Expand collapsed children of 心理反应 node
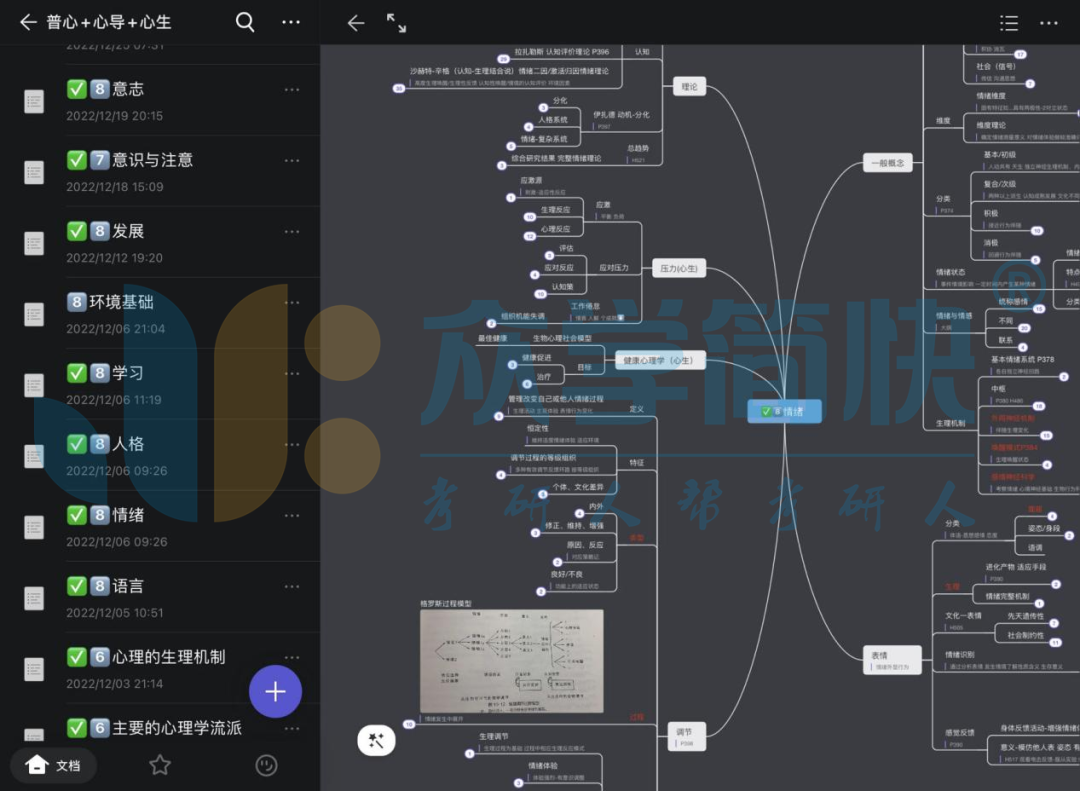The width and height of the screenshot is (1080, 791). point(529,236)
